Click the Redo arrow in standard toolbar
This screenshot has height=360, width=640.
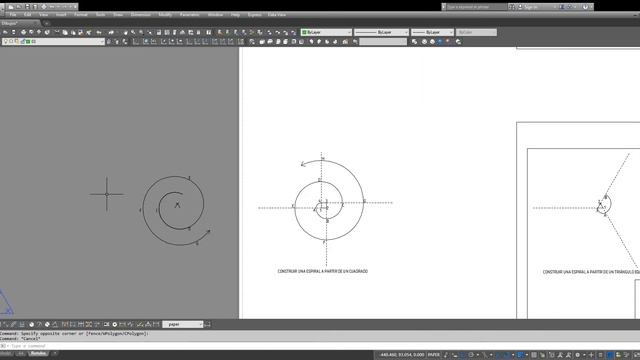coord(111,32)
